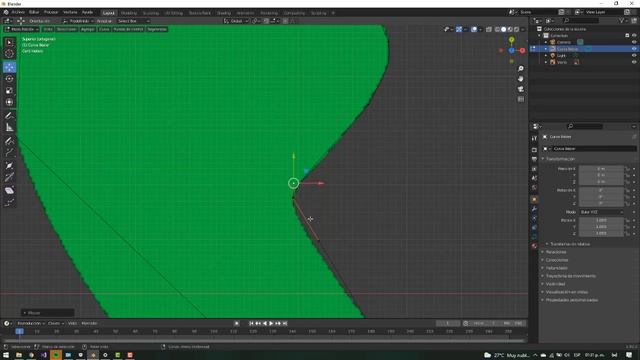Open the Archivo menu
Screen dimensions: 640x360
(18, 13)
